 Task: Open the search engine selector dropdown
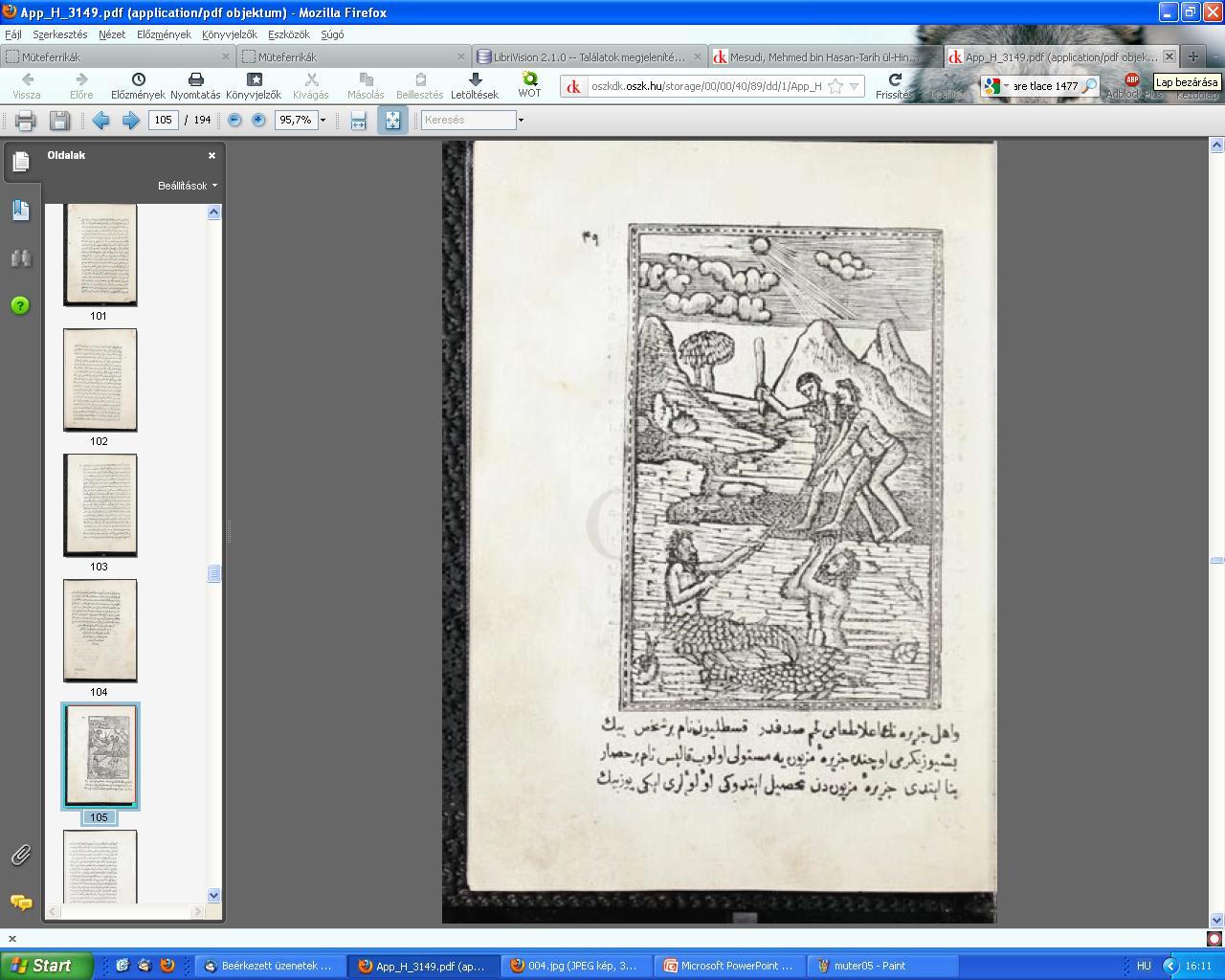[995, 86]
